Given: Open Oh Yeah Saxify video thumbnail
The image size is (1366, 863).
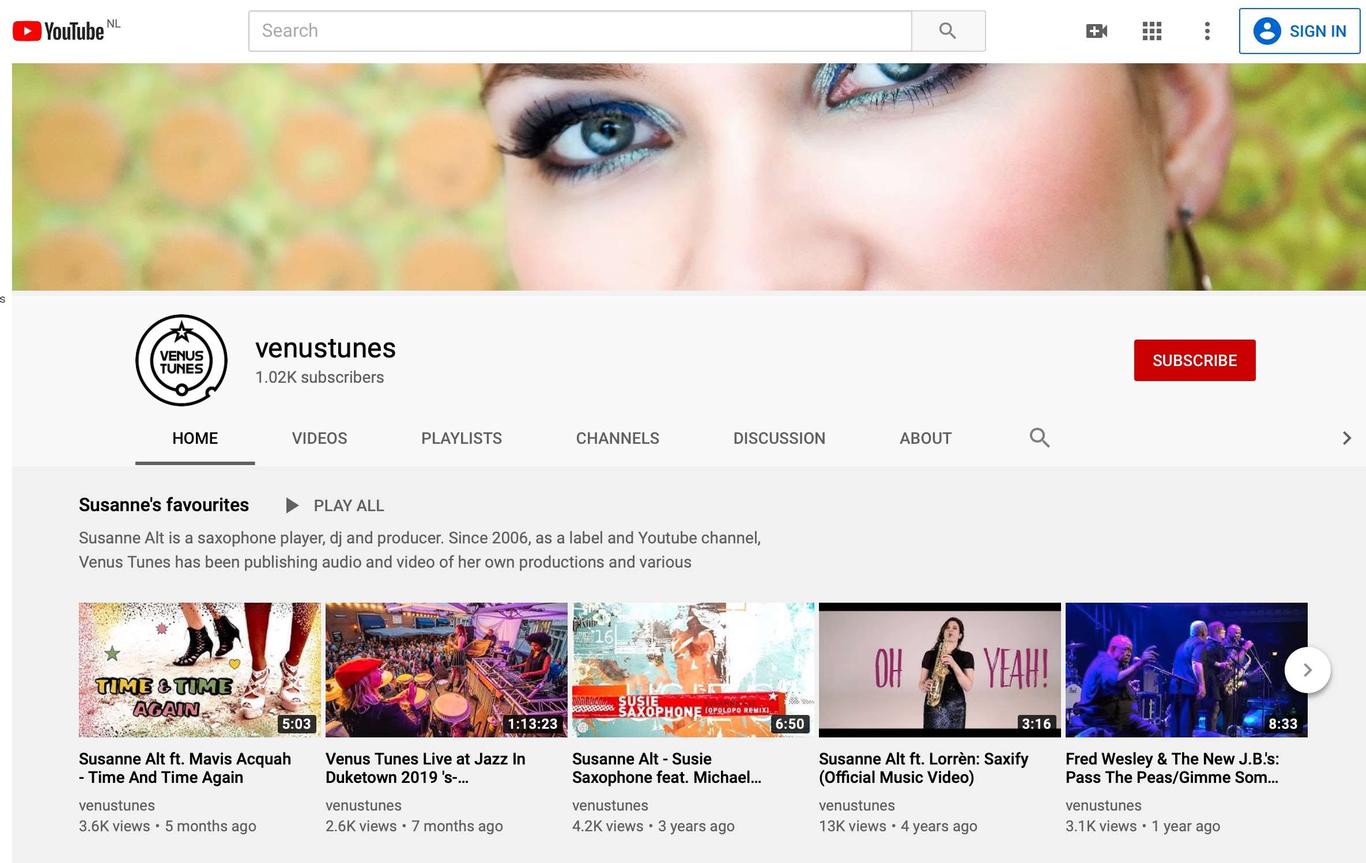Looking at the screenshot, I should click(x=940, y=670).
